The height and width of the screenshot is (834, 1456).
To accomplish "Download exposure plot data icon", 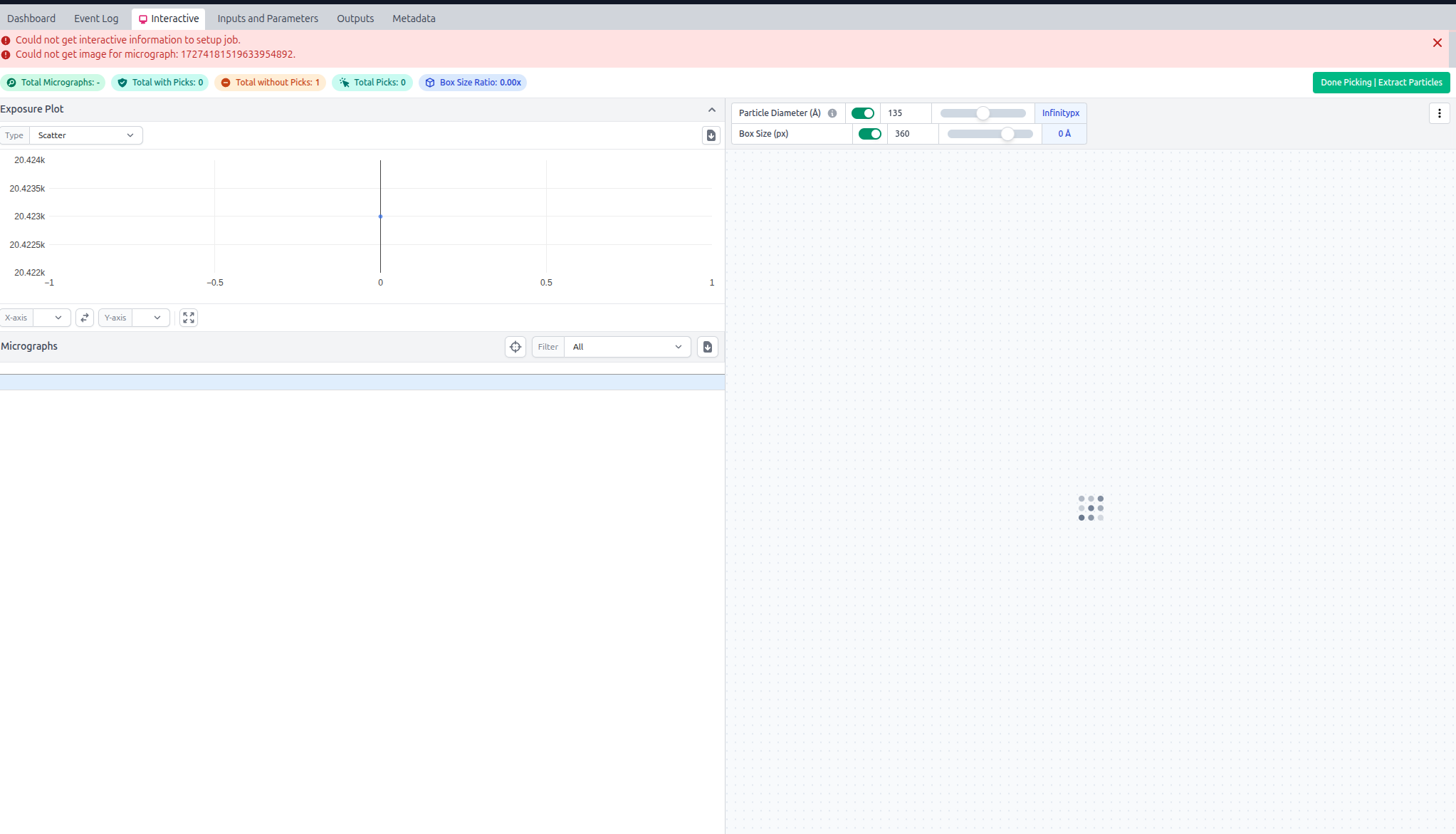I will [x=711, y=135].
